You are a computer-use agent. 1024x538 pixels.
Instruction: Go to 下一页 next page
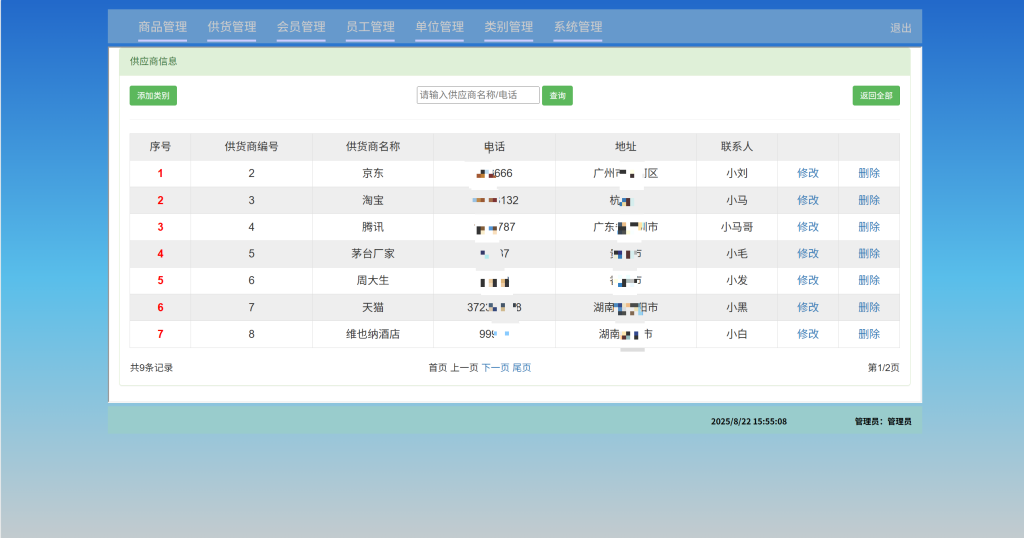[496, 368]
